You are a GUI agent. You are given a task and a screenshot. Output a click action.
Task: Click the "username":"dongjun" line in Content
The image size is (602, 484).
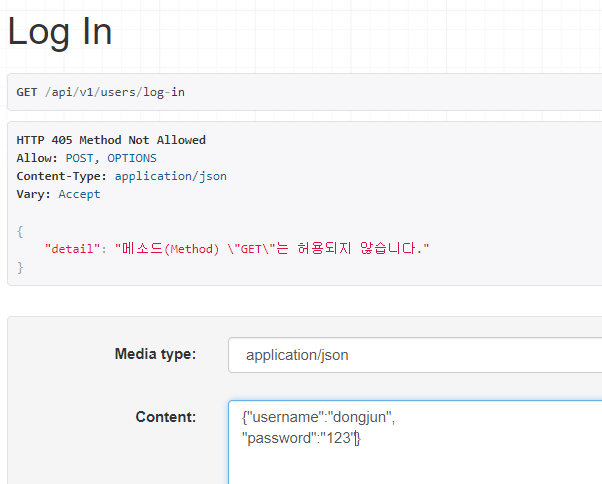pos(318,417)
